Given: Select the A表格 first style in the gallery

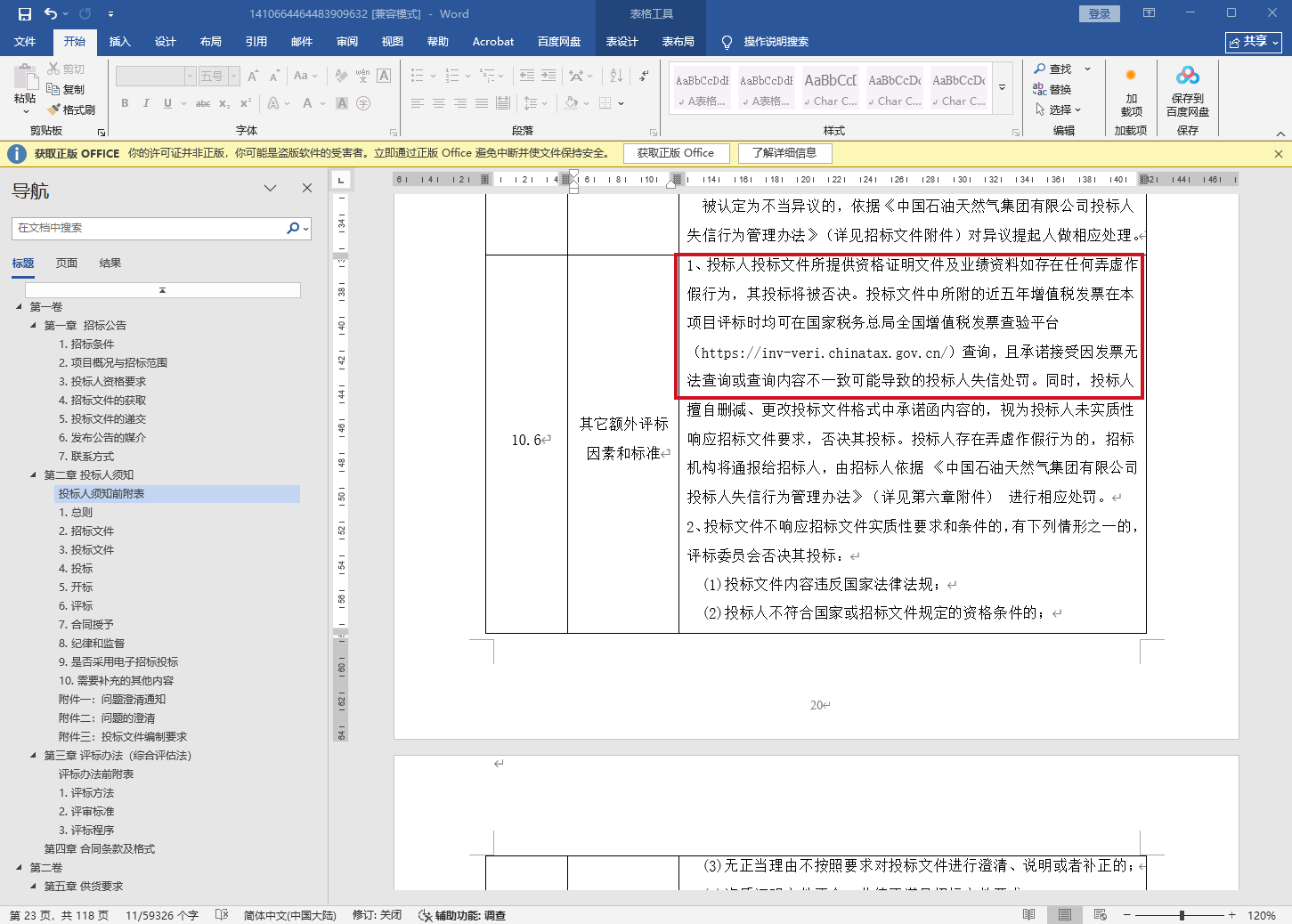Looking at the screenshot, I should (702, 89).
